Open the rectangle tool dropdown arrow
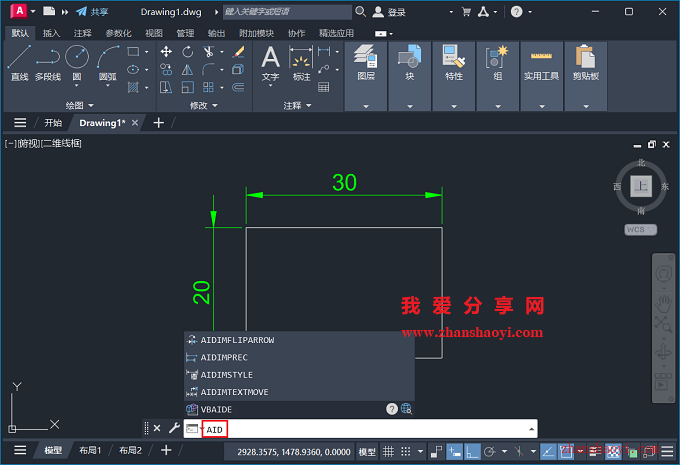The image size is (680, 465). tap(147, 52)
